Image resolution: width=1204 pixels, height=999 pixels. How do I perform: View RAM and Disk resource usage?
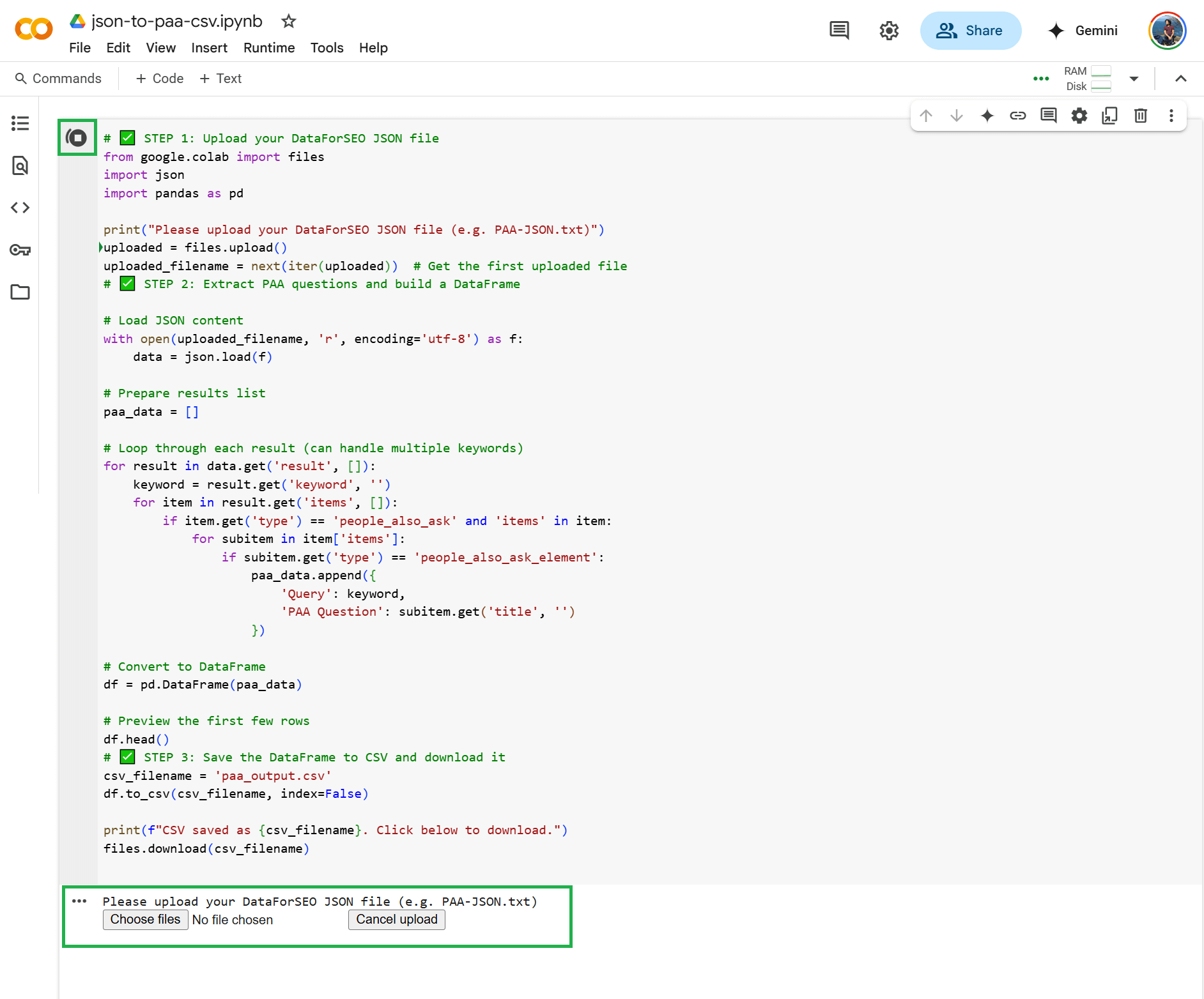pos(1088,79)
